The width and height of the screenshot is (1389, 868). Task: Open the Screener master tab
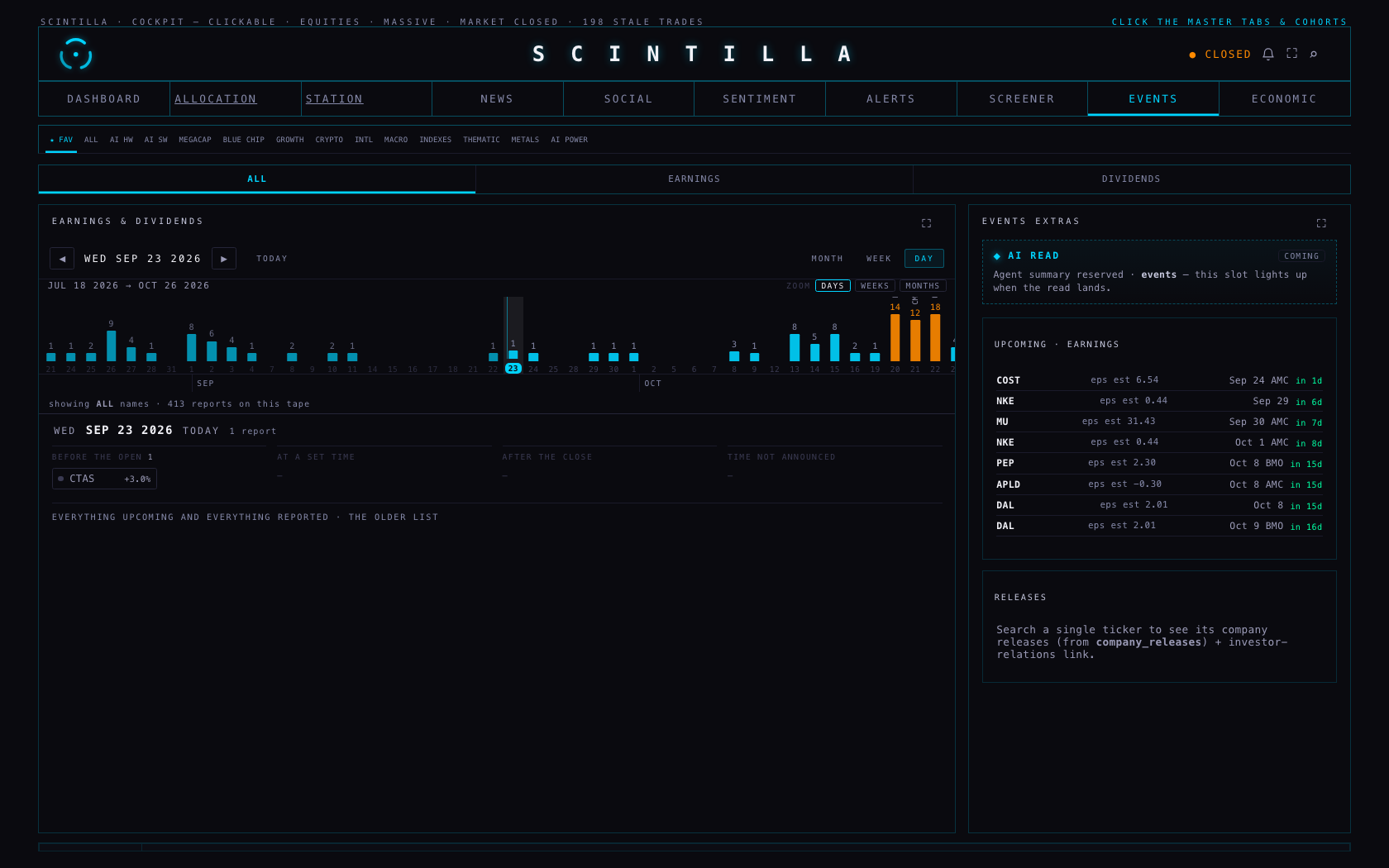pyautogui.click(x=1022, y=99)
